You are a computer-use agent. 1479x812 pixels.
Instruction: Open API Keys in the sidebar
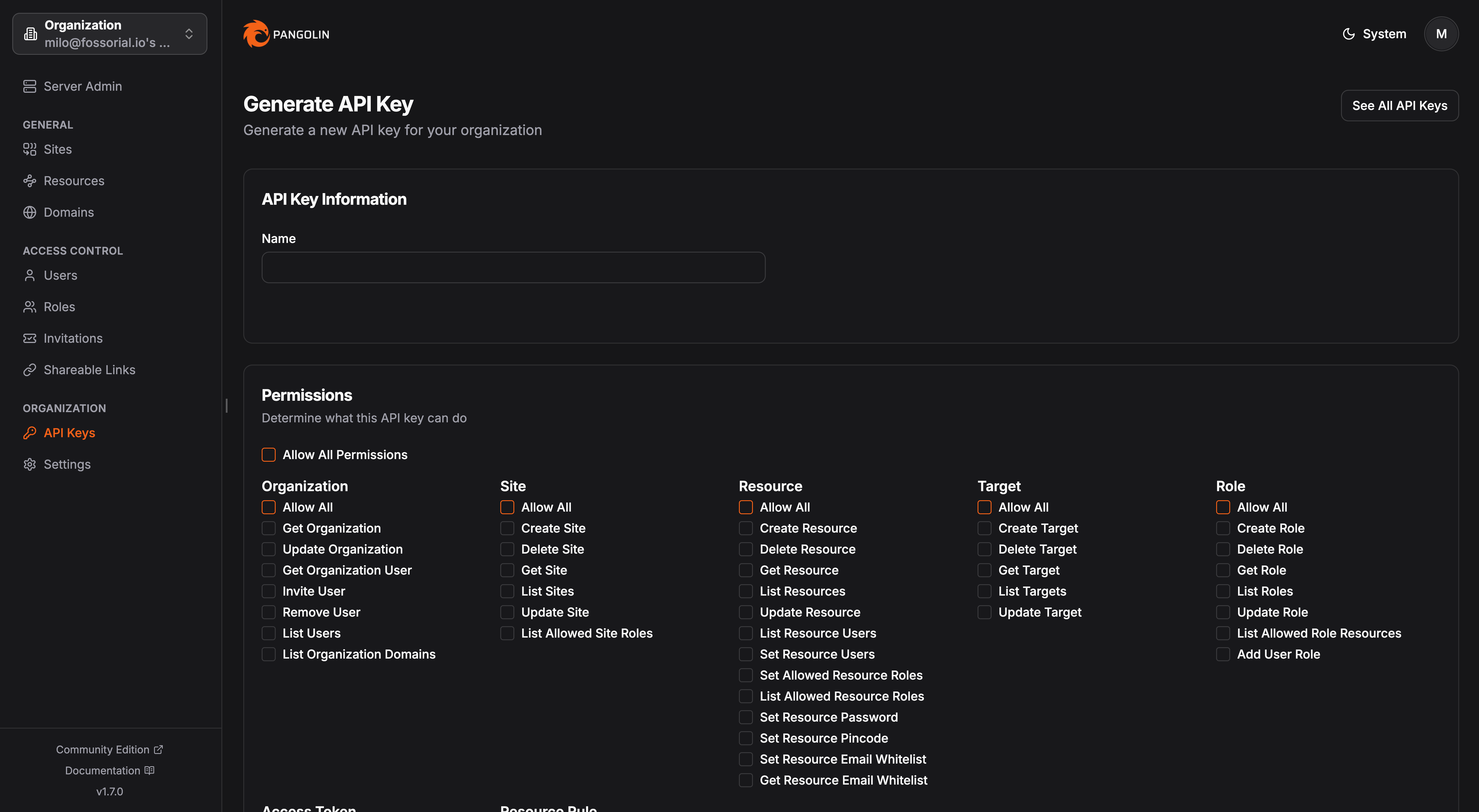click(x=69, y=433)
